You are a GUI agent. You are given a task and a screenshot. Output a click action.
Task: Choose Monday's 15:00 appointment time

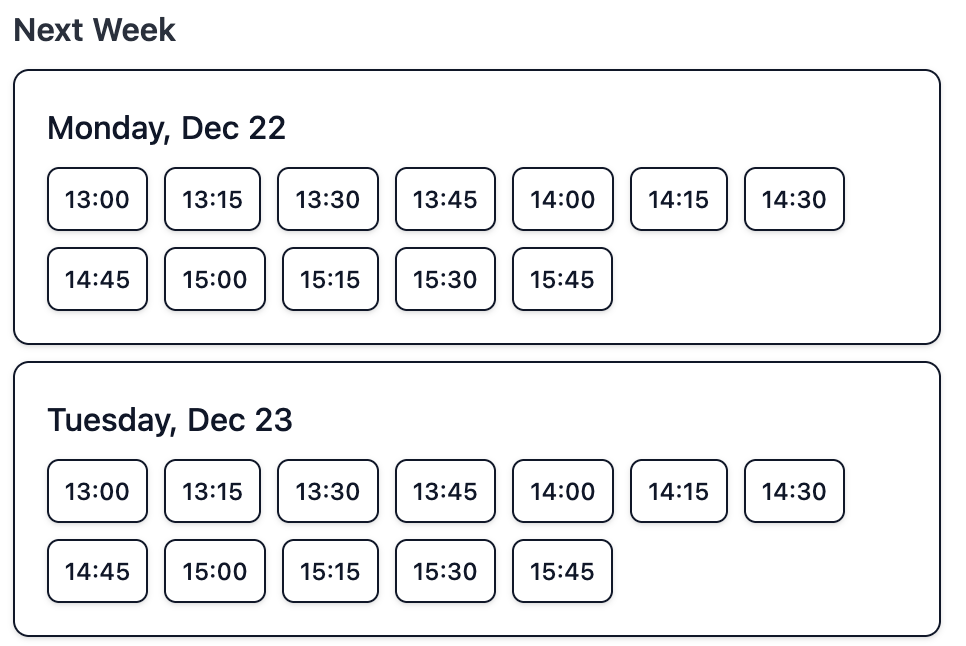[x=214, y=279]
